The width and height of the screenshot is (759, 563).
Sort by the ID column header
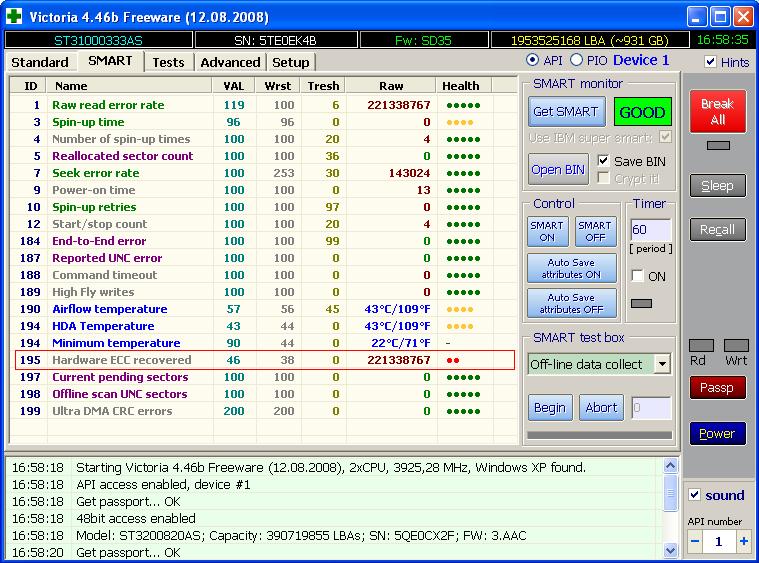[x=30, y=86]
